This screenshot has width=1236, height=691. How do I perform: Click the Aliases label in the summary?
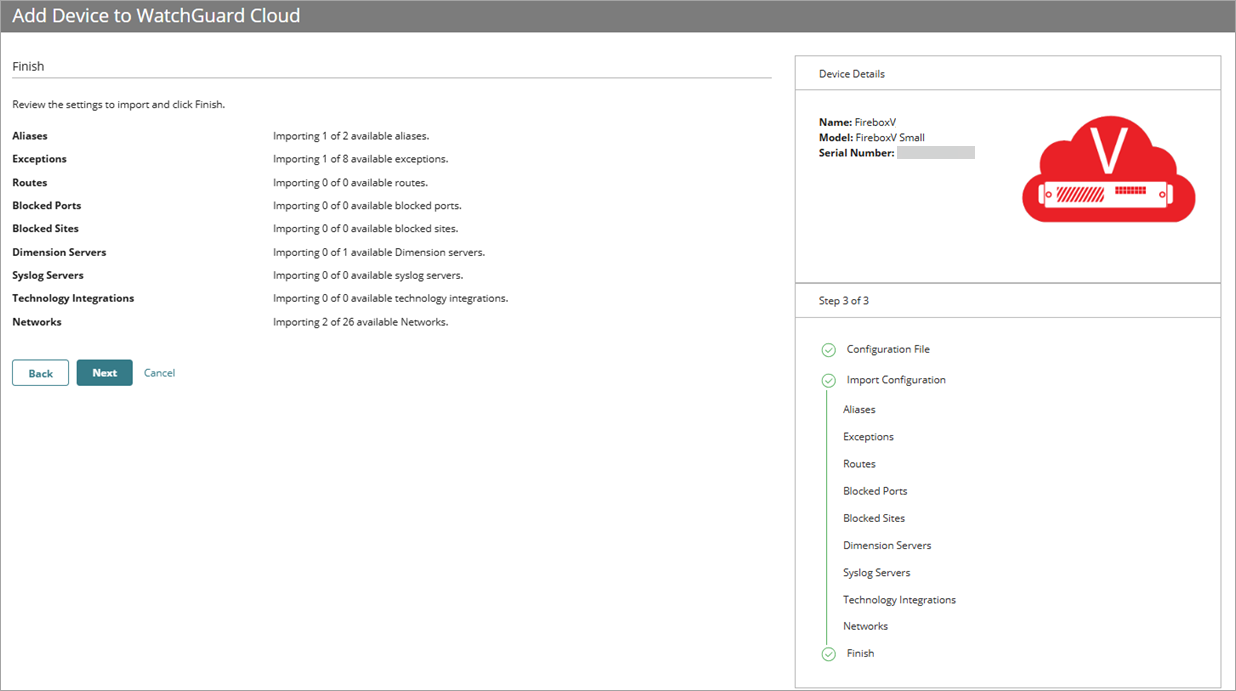(29, 136)
